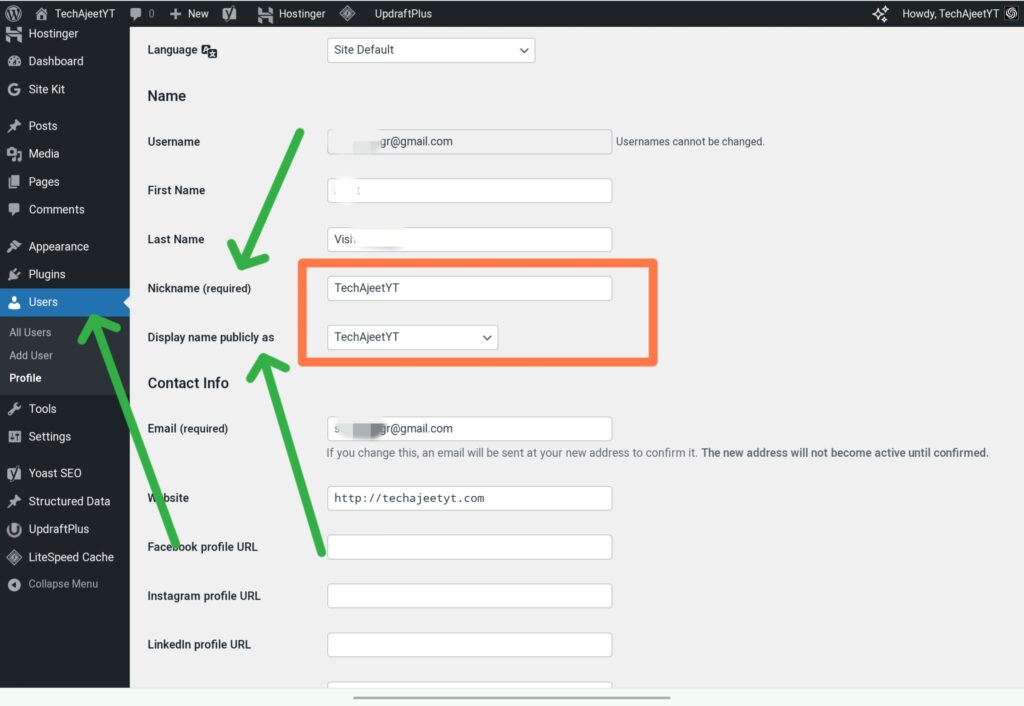Viewport: 1024px width, 706px height.
Task: Click the Howdy, TechAjeetYT account link
Action: [x=948, y=14]
